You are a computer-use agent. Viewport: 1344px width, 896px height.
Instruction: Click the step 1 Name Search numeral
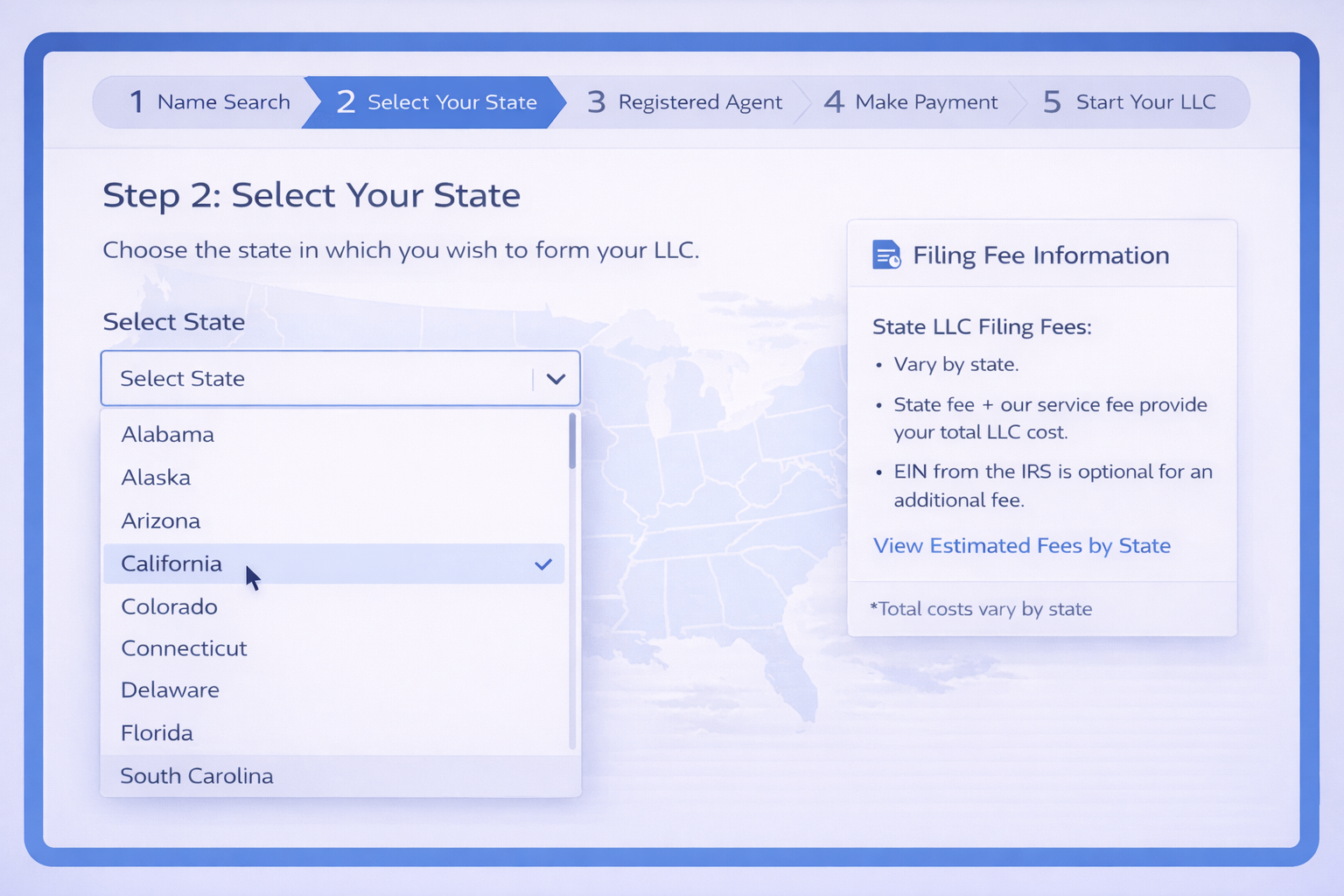click(x=137, y=101)
